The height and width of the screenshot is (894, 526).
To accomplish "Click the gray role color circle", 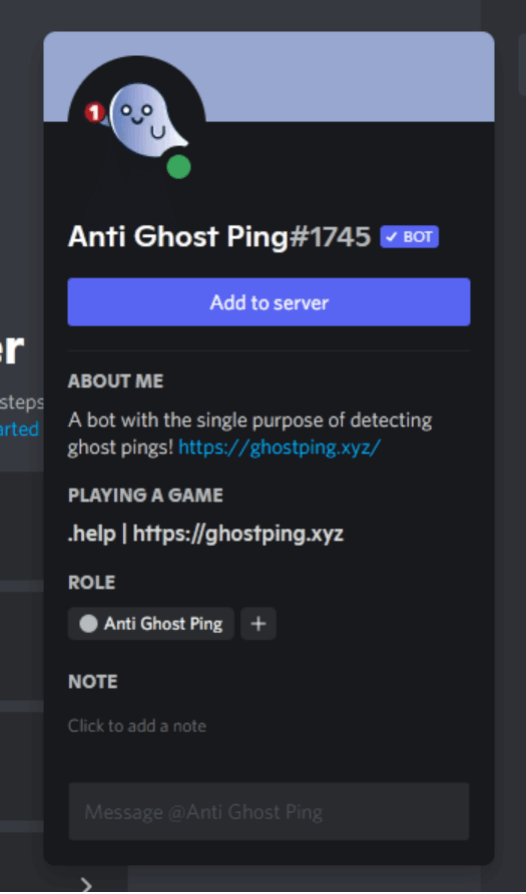I will [x=88, y=624].
